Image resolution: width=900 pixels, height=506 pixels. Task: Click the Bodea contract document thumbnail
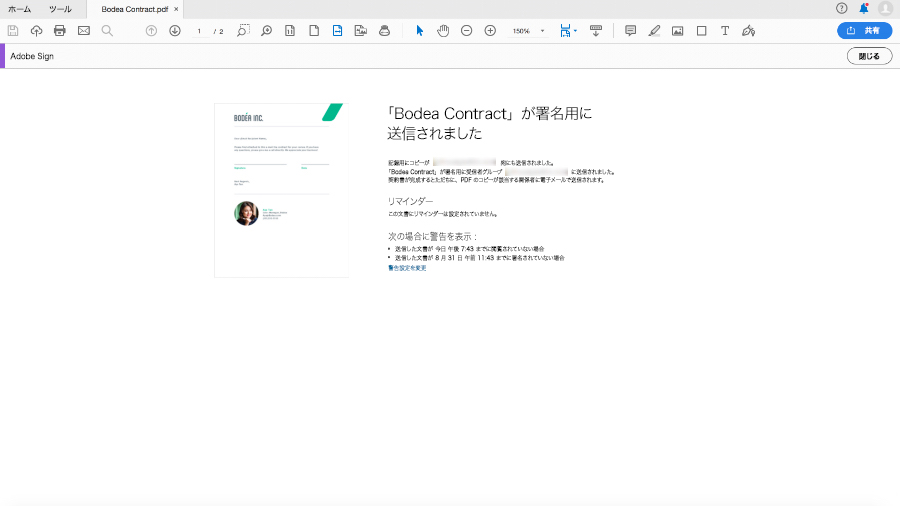click(x=281, y=190)
